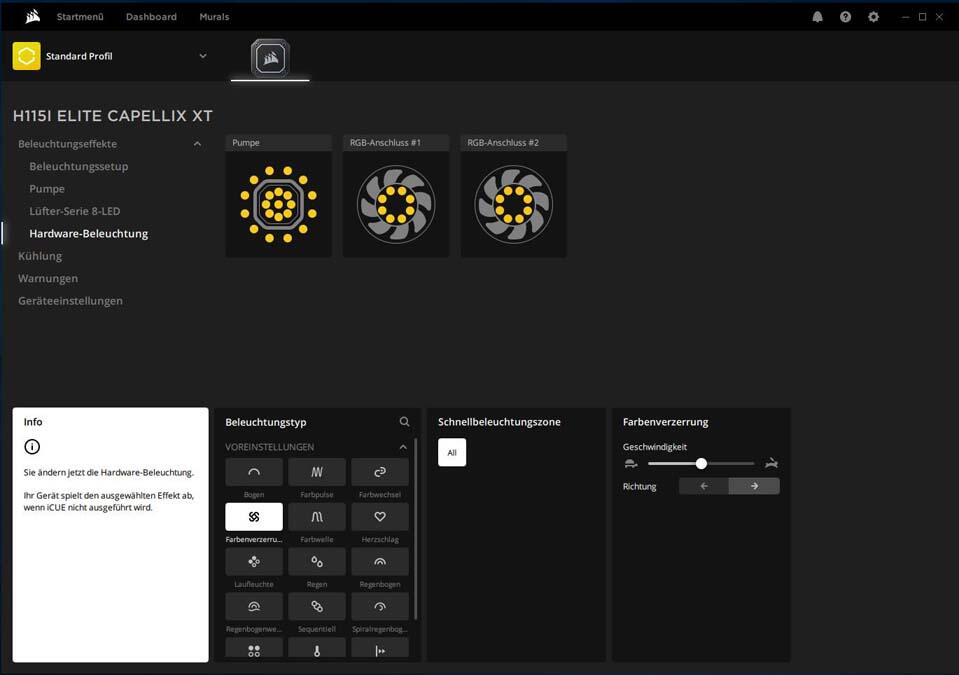Open the help question mark icon

tap(845, 17)
